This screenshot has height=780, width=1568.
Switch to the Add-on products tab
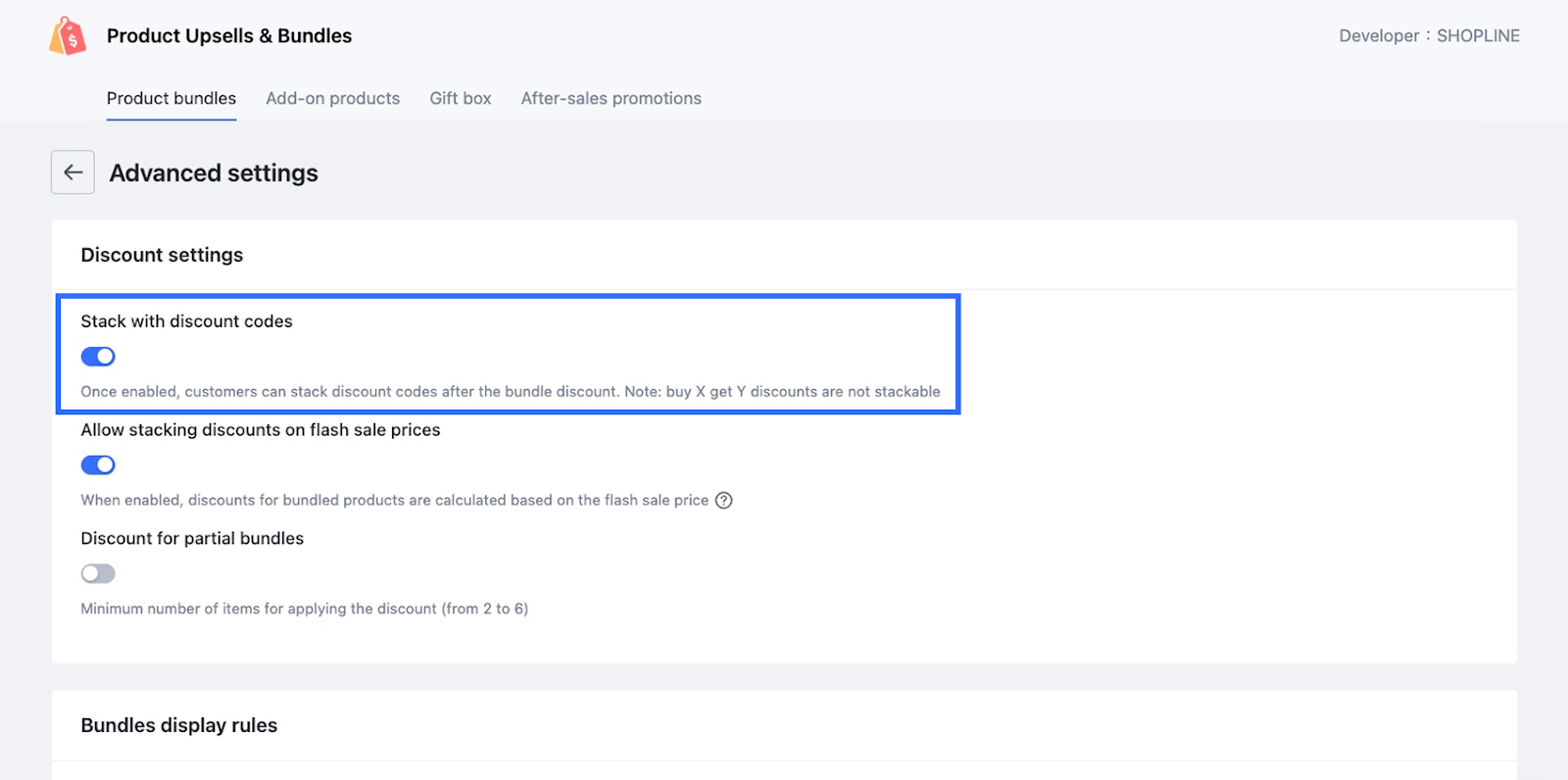click(332, 98)
